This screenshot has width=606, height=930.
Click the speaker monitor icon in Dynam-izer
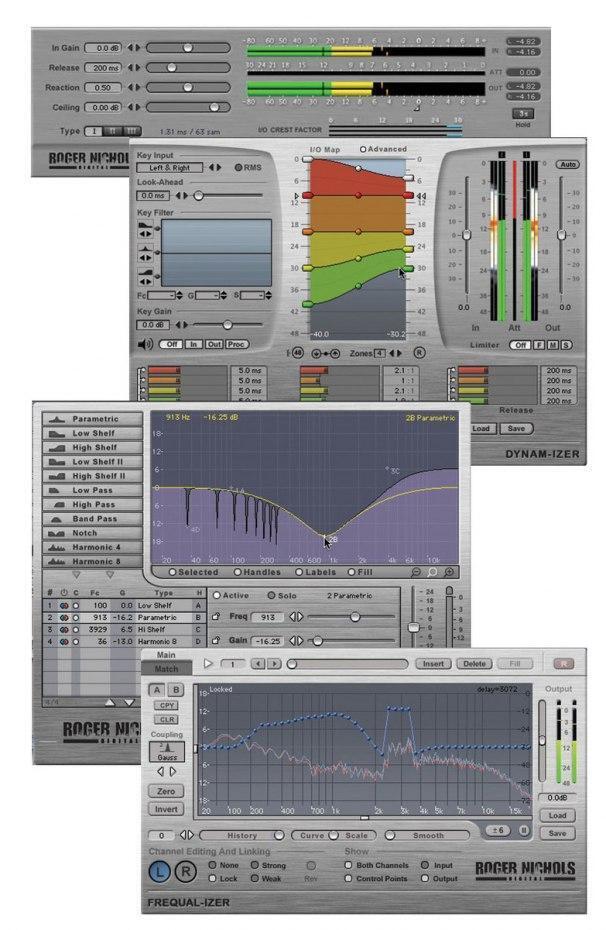click(145, 344)
